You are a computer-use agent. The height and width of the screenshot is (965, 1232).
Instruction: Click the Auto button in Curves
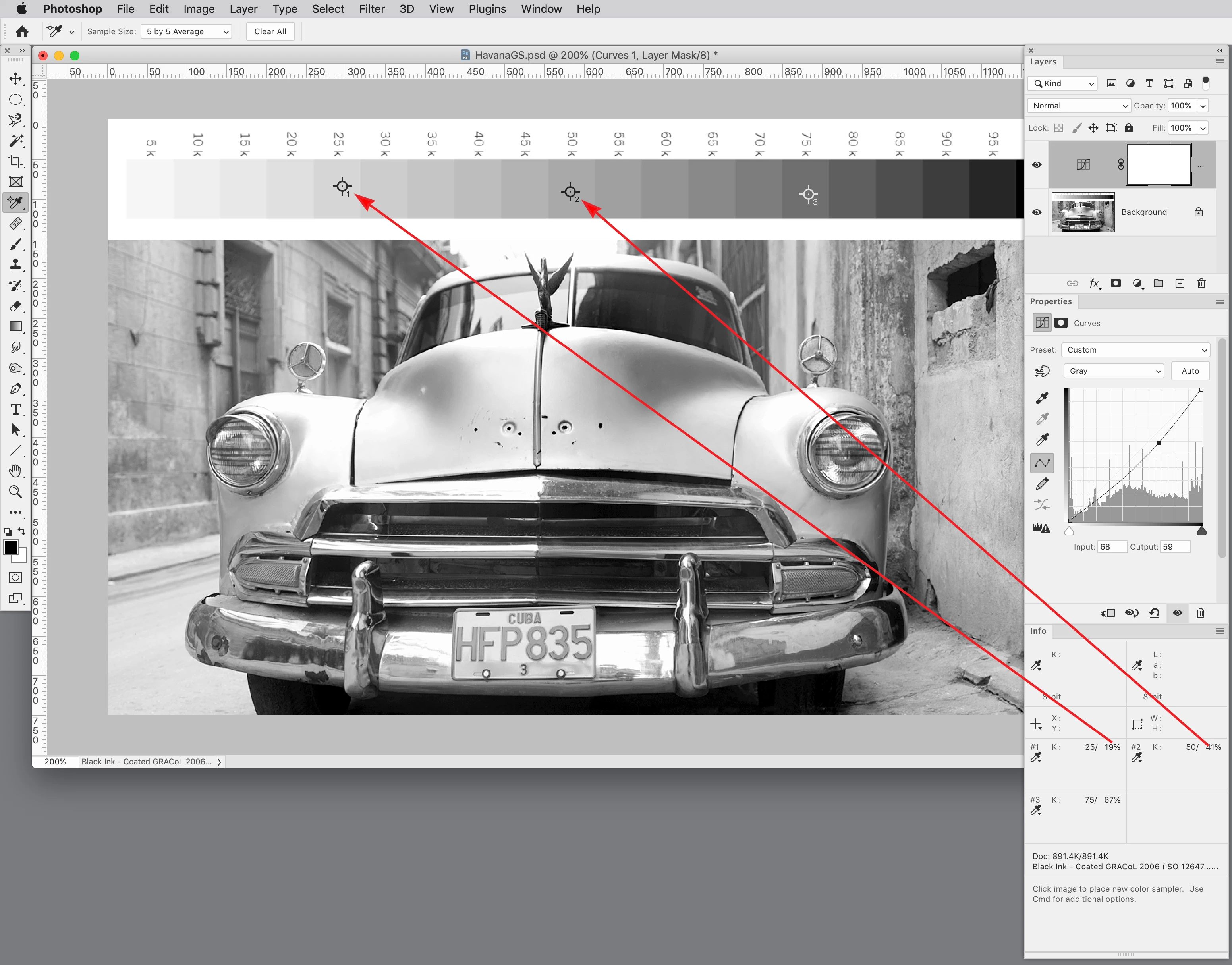[x=1190, y=371]
